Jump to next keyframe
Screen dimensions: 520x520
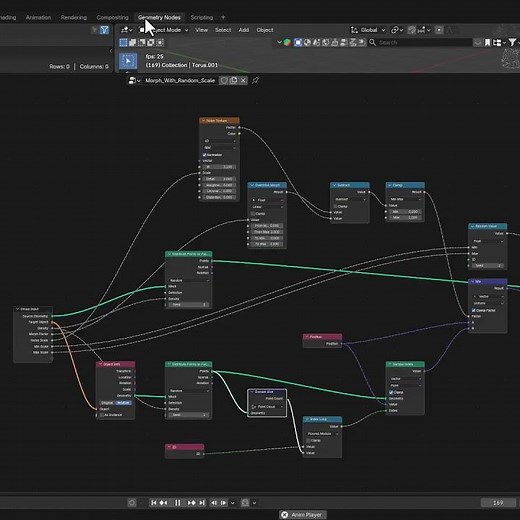(x=192, y=503)
